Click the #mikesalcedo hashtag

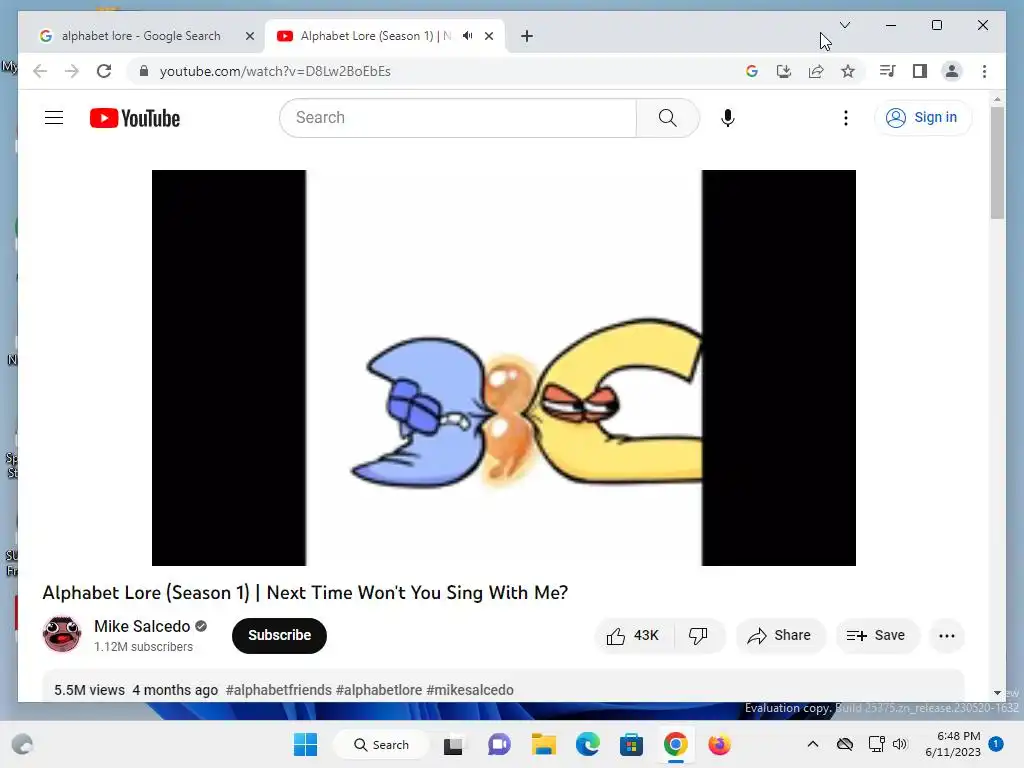[x=470, y=690]
